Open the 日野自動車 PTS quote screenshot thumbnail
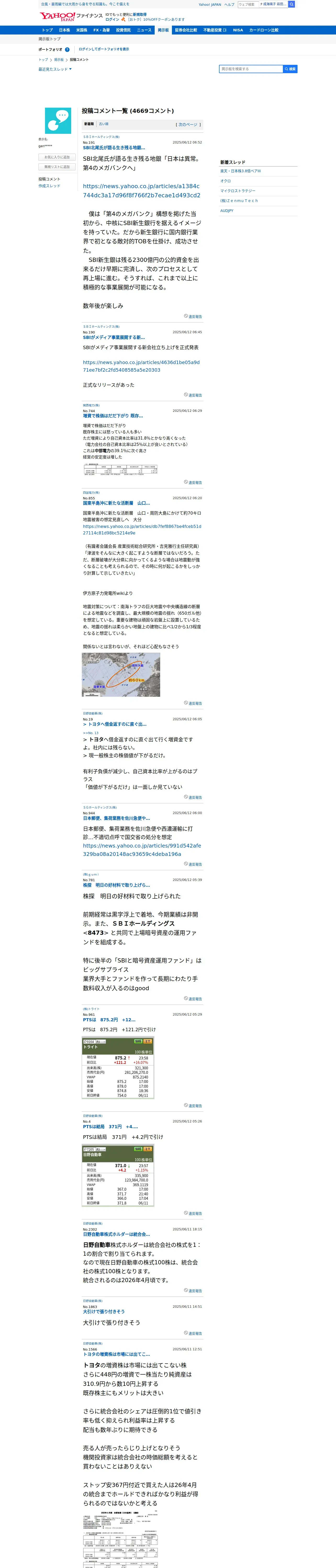The width and height of the screenshot is (336, 1568). click(x=118, y=1175)
